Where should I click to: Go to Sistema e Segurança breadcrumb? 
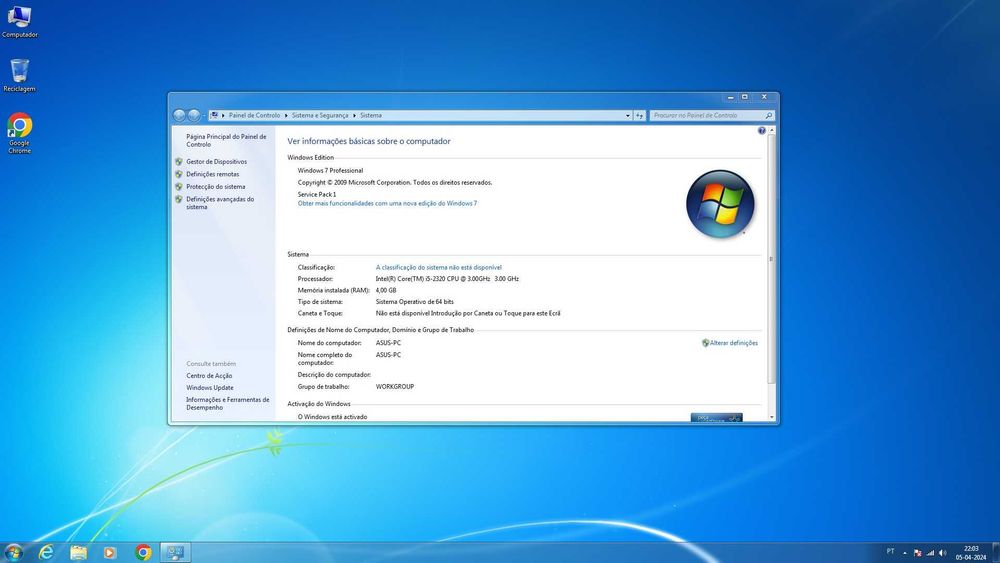pos(320,115)
